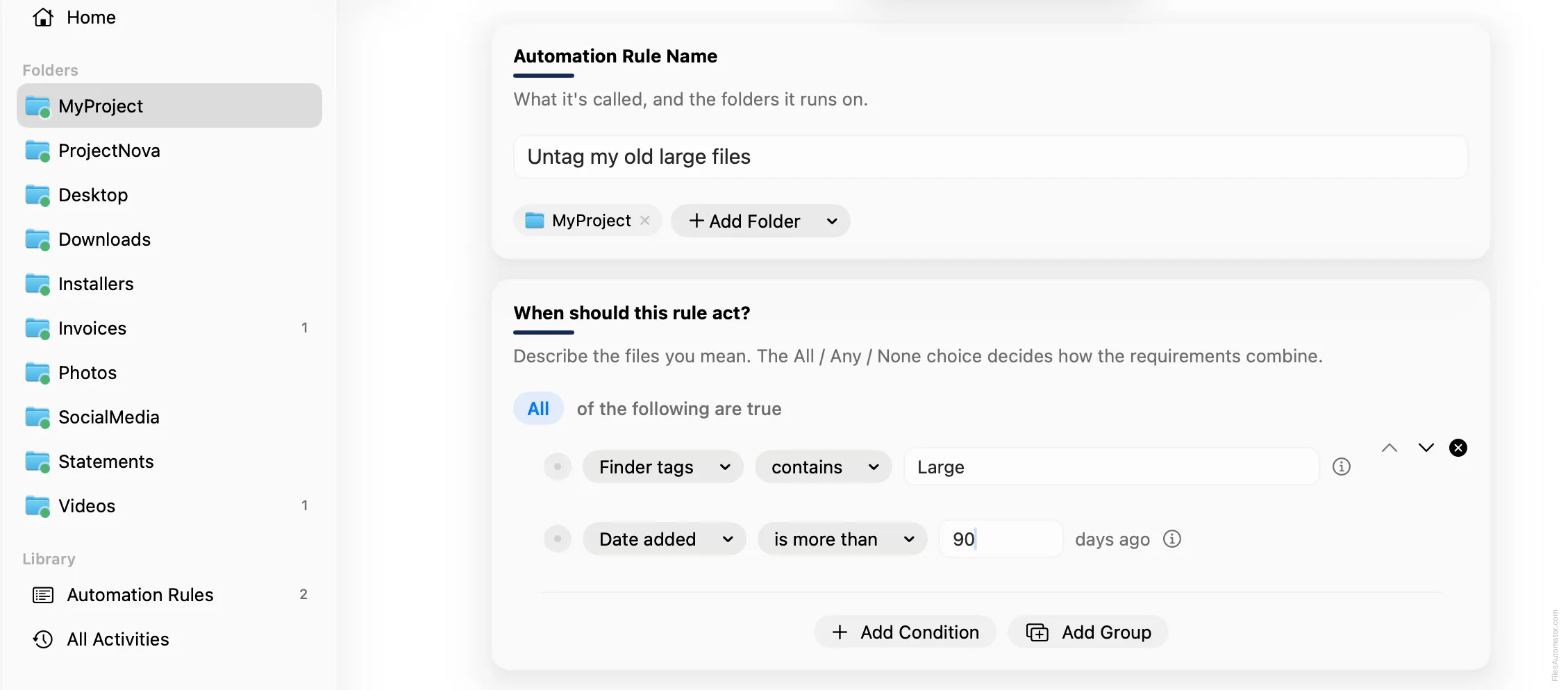Click the Statements folder icon
1568x690 pixels.
tap(37, 462)
